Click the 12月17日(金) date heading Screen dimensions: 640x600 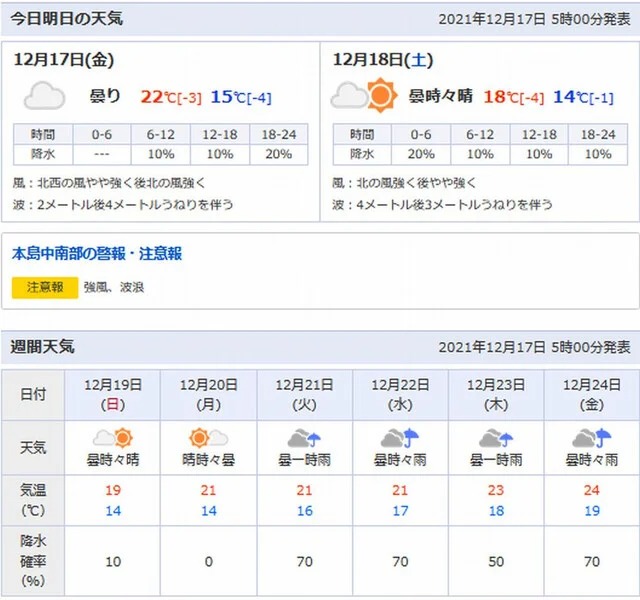coord(64,60)
